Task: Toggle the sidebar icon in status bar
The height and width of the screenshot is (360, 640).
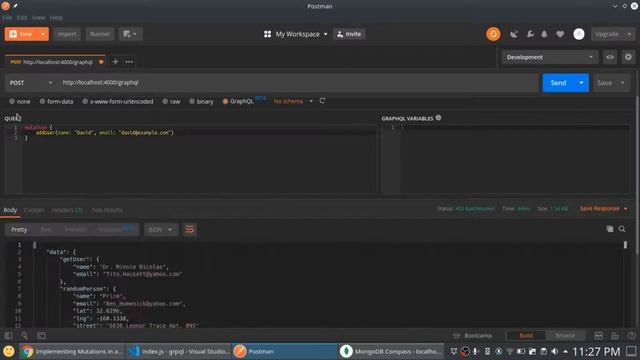Action: 8,336
